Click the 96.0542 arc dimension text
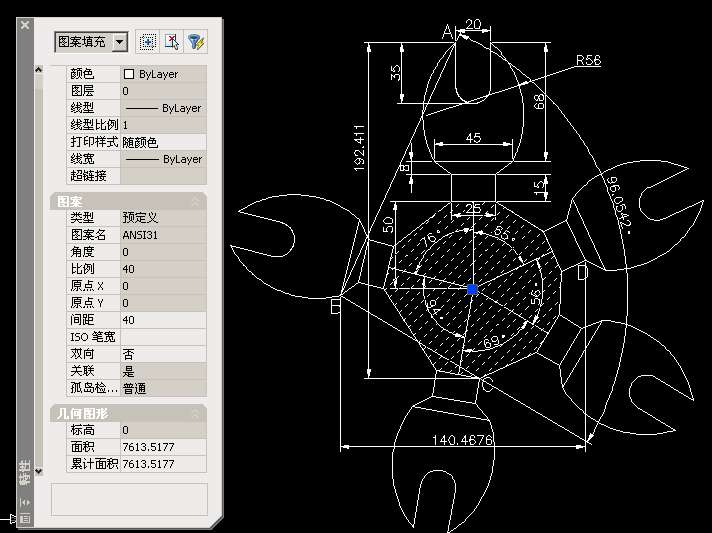Image resolution: width=712 pixels, height=533 pixels. coord(618,204)
